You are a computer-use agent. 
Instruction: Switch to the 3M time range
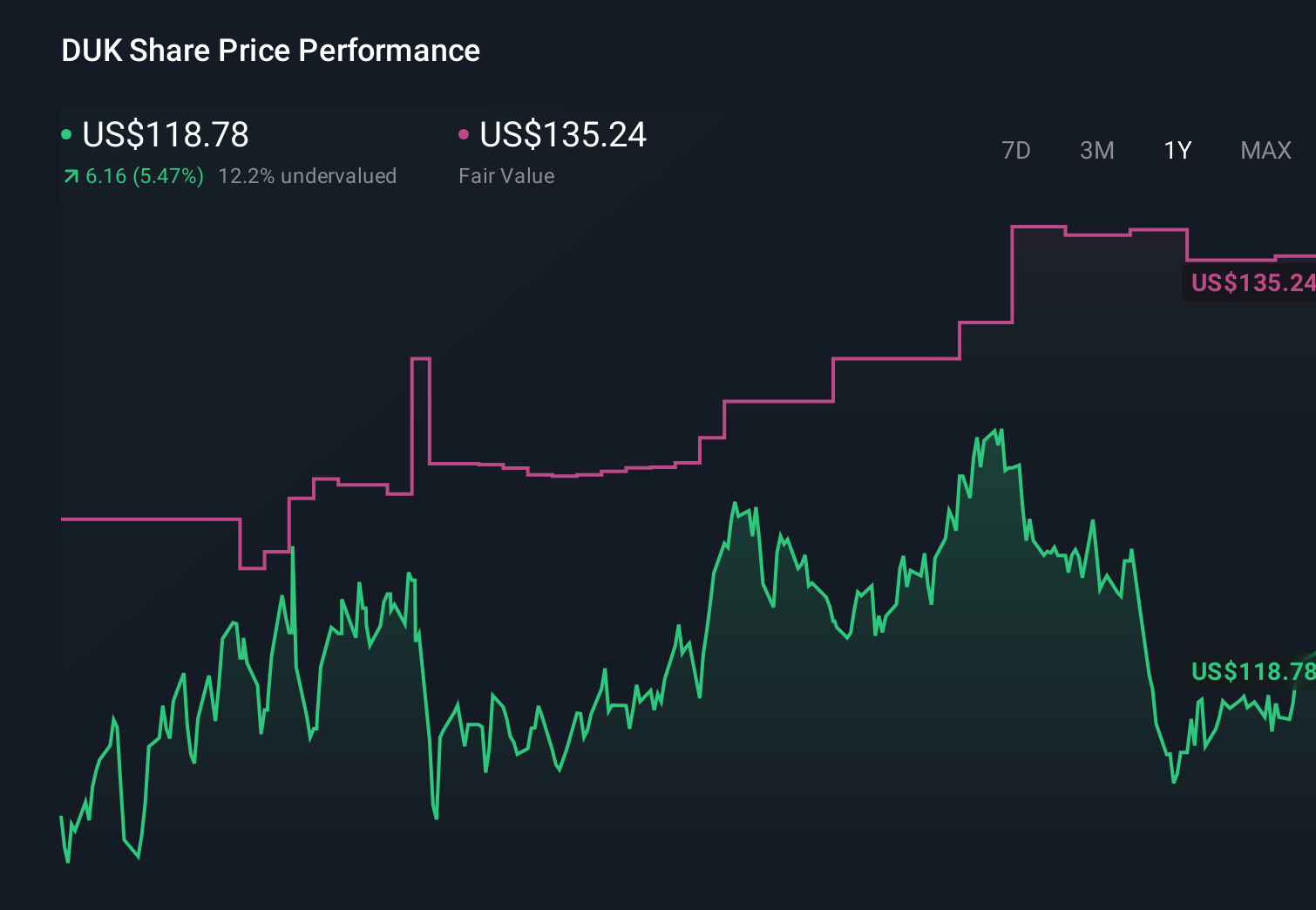tap(1096, 150)
